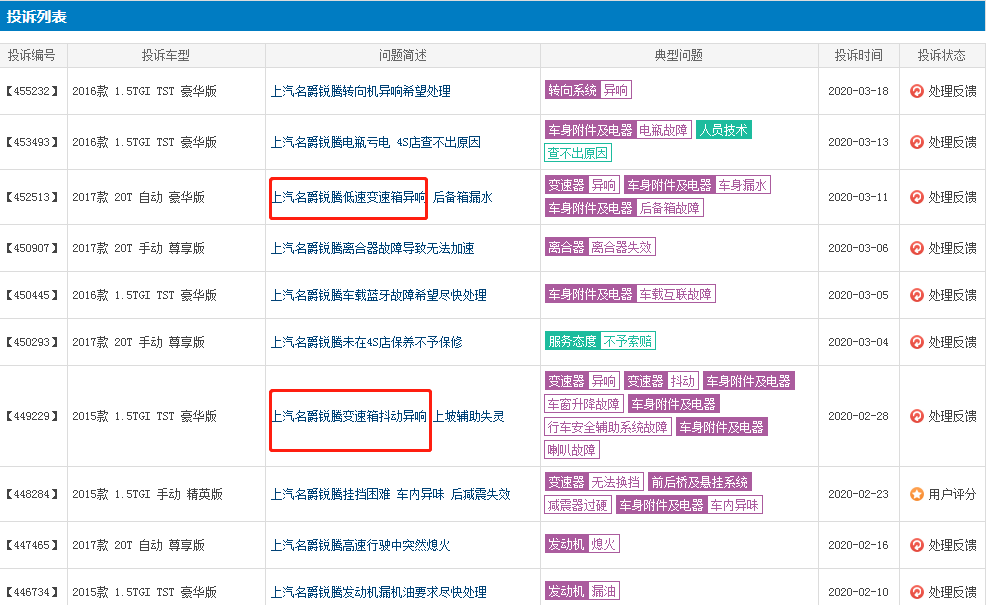
Task: Open complaint 上汽名爵锐腾转向机异响希望处理
Action: [360, 91]
